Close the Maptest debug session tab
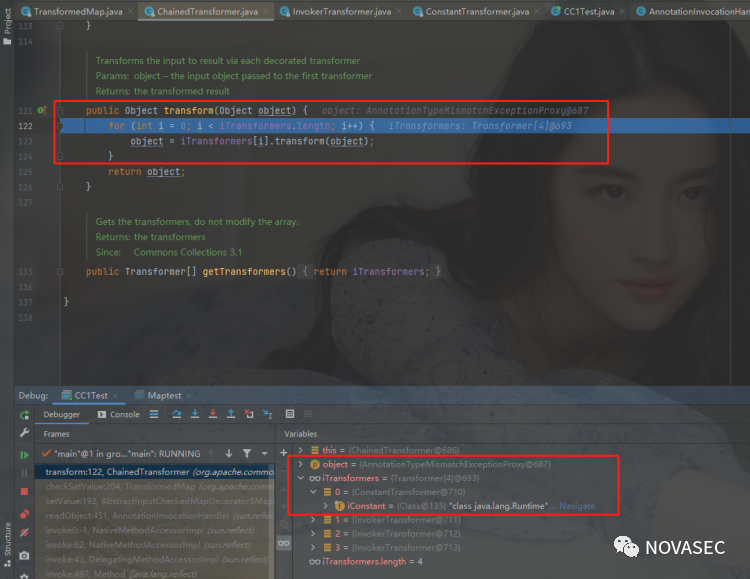 click(188, 396)
